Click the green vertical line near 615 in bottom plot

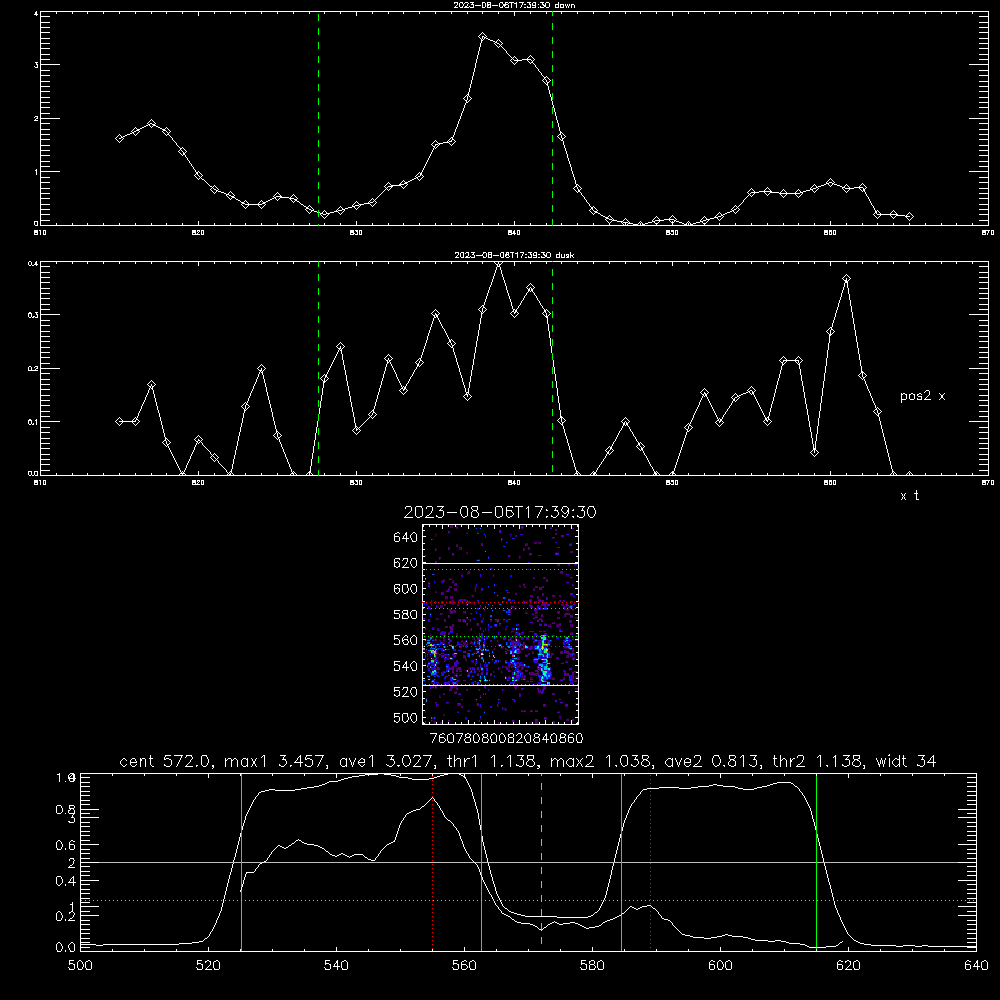(x=816, y=861)
